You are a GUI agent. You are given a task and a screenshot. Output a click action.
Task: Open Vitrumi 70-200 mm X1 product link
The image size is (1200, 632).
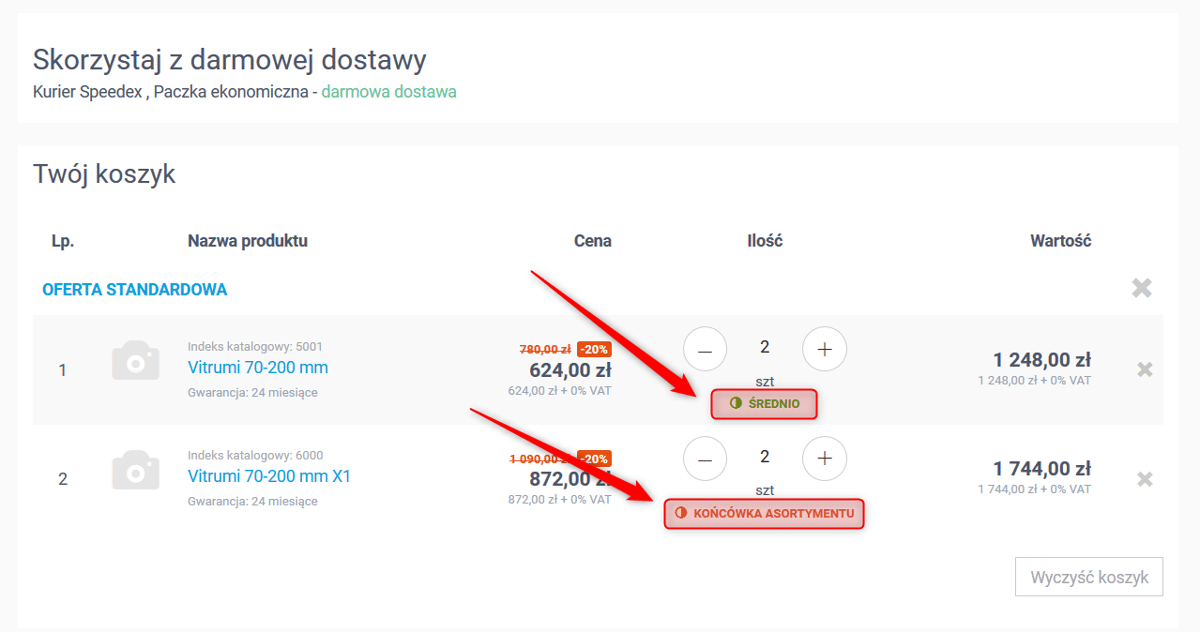point(269,476)
